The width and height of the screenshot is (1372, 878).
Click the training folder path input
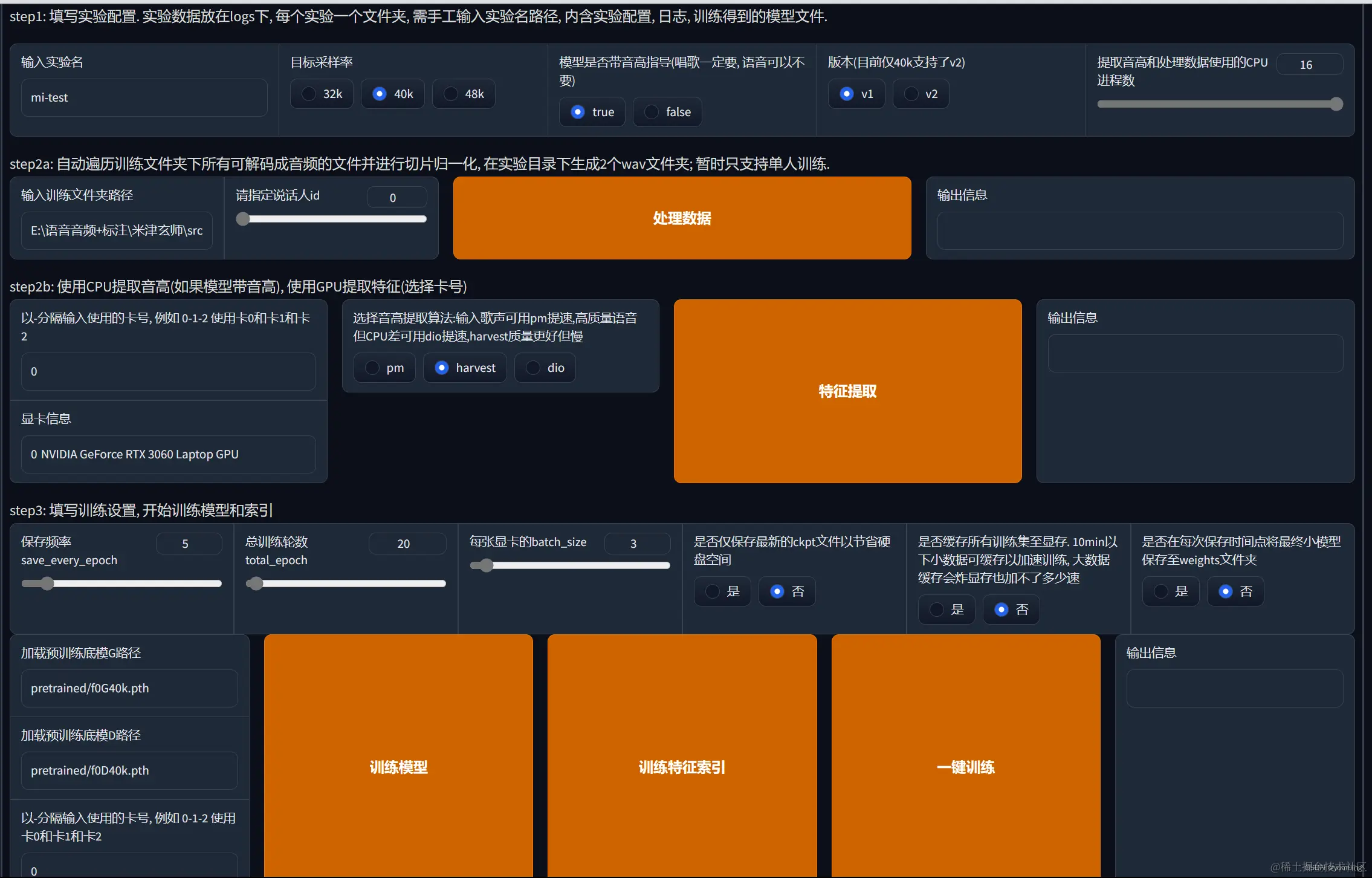tap(117, 230)
